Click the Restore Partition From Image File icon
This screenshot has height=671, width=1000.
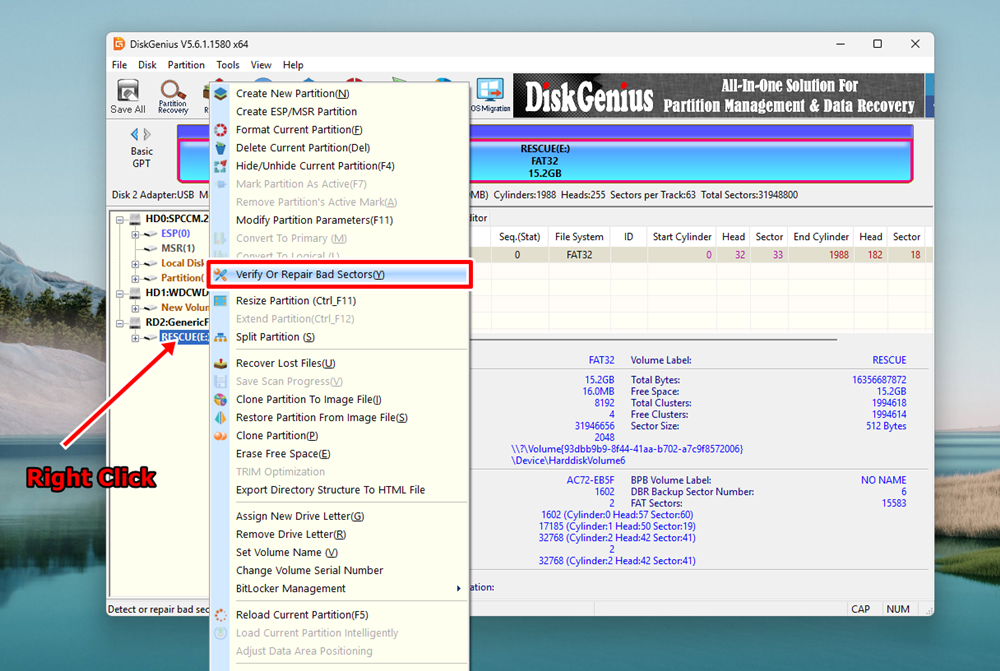[x=221, y=418]
